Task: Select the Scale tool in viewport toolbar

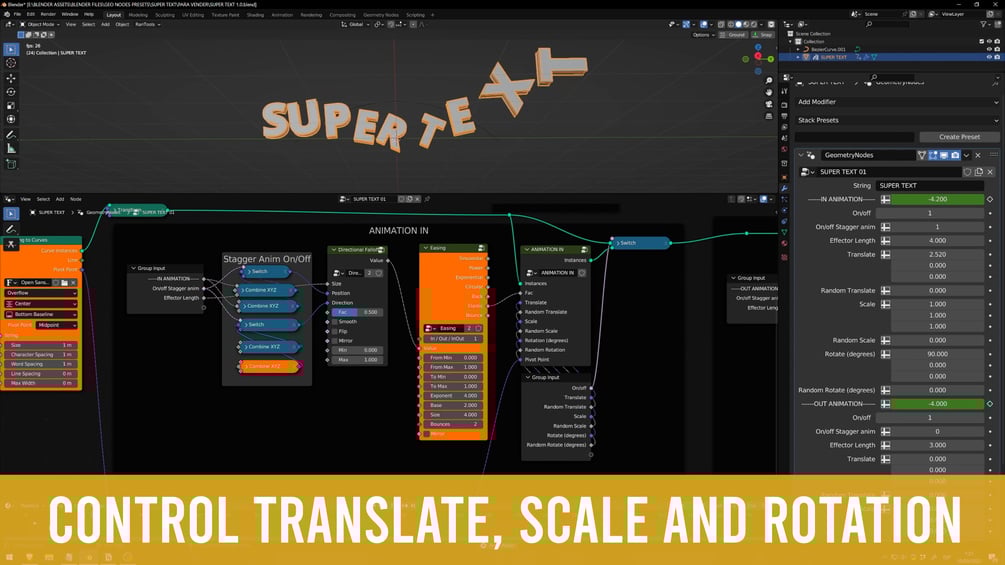Action: point(11,106)
